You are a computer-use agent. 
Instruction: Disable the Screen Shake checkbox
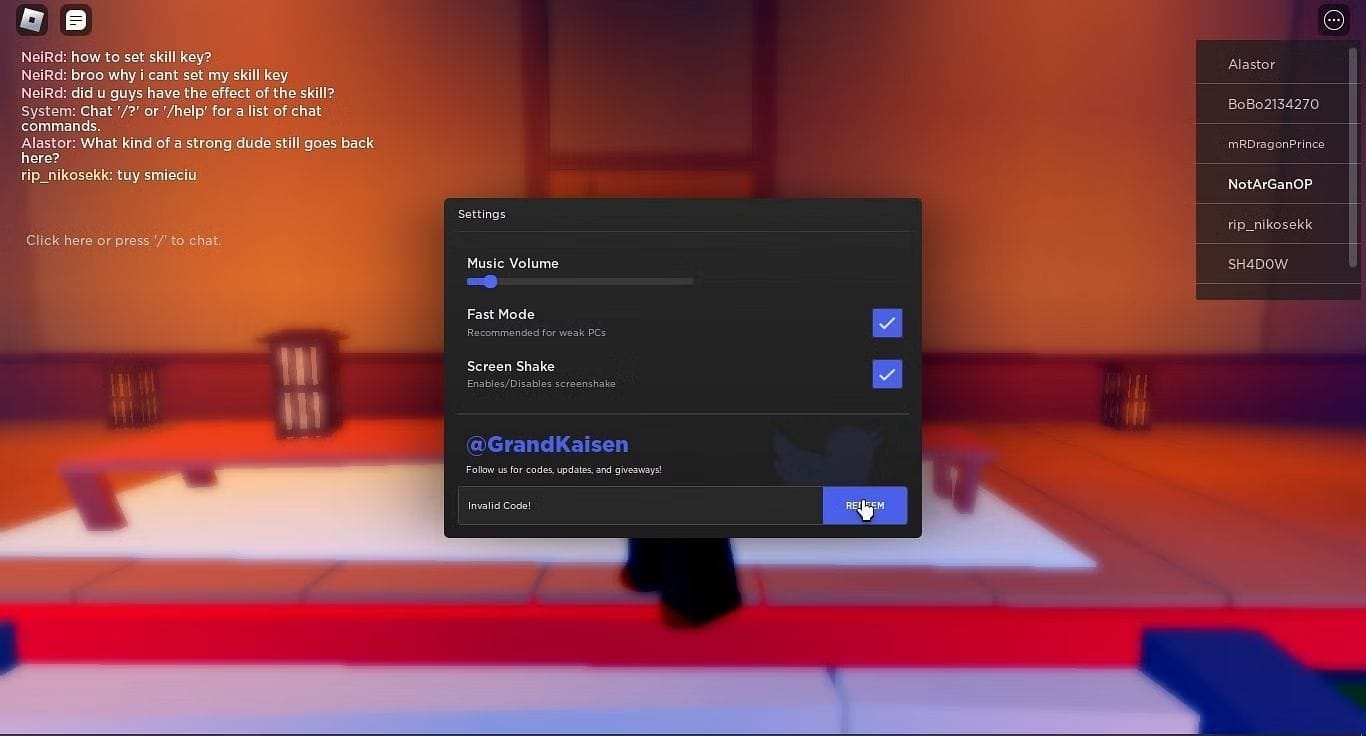pos(886,374)
